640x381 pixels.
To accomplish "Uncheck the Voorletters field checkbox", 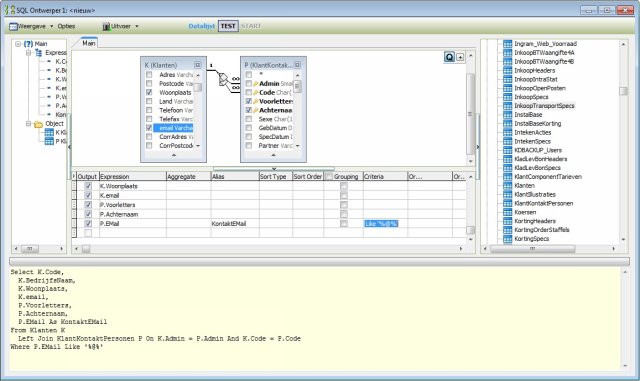I will click(x=249, y=101).
